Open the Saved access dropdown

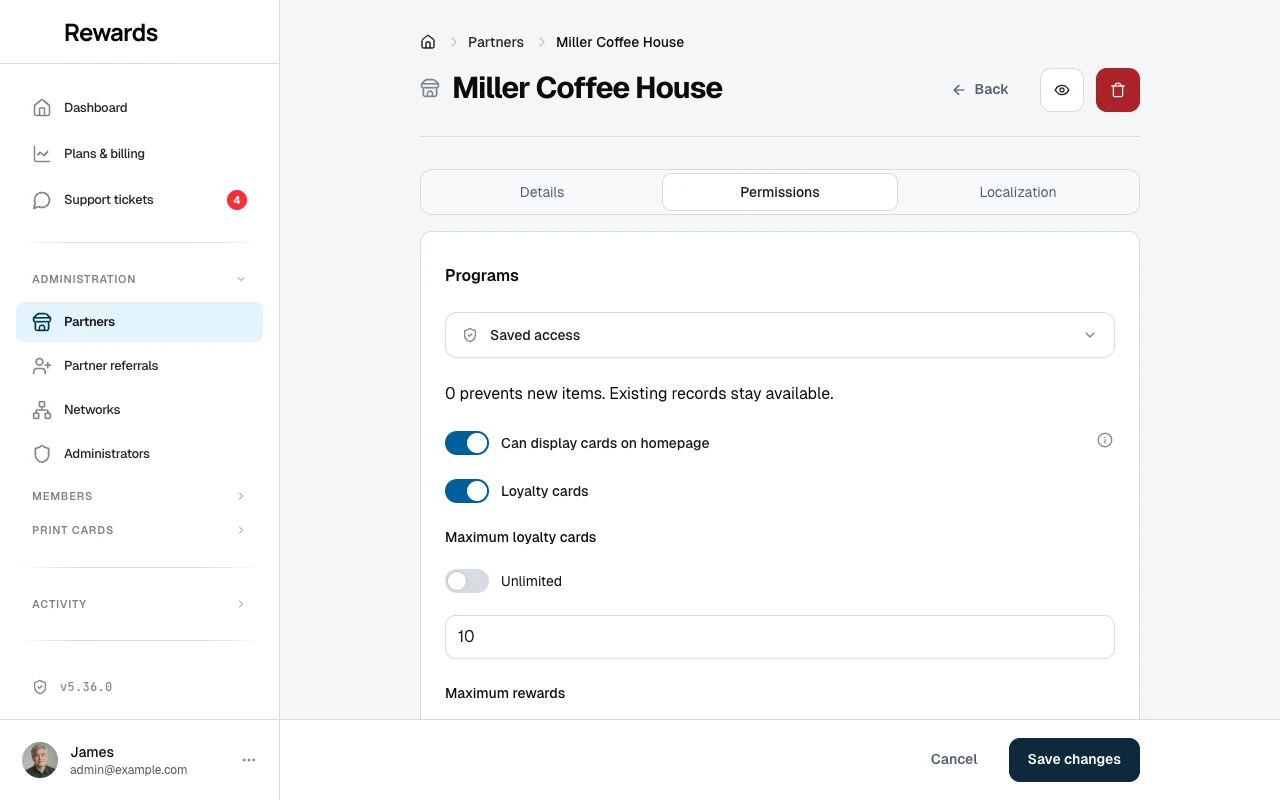click(x=780, y=335)
